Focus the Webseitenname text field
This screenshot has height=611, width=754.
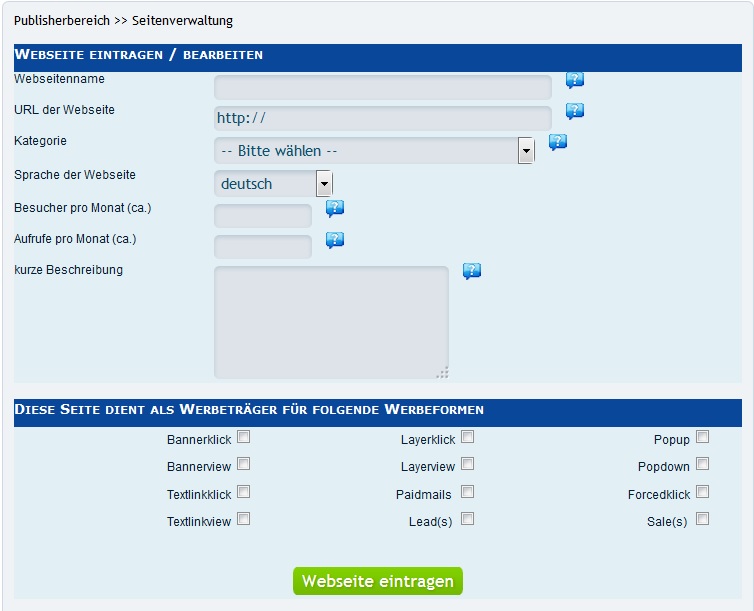tap(382, 88)
